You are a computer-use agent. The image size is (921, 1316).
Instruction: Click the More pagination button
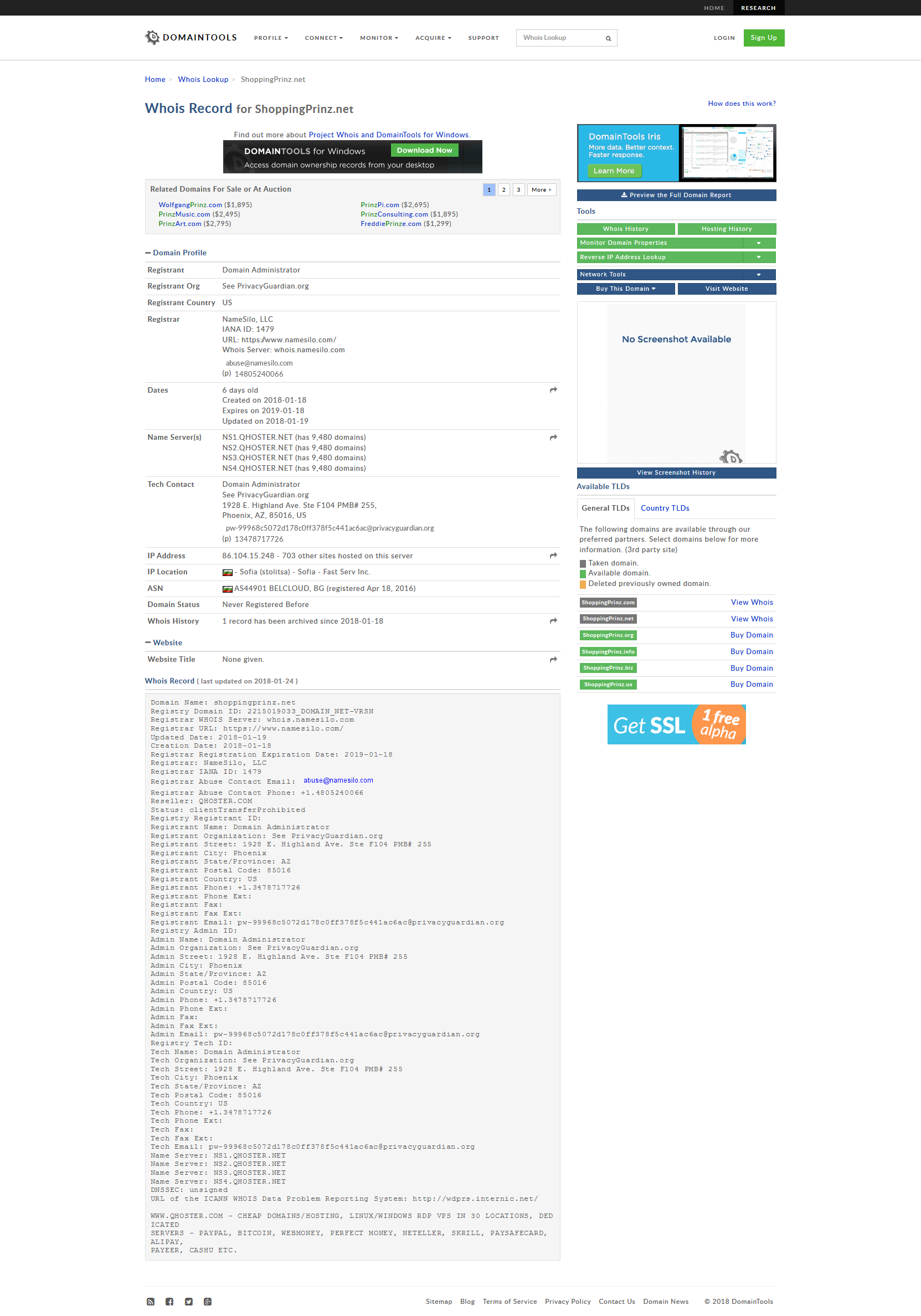click(542, 190)
